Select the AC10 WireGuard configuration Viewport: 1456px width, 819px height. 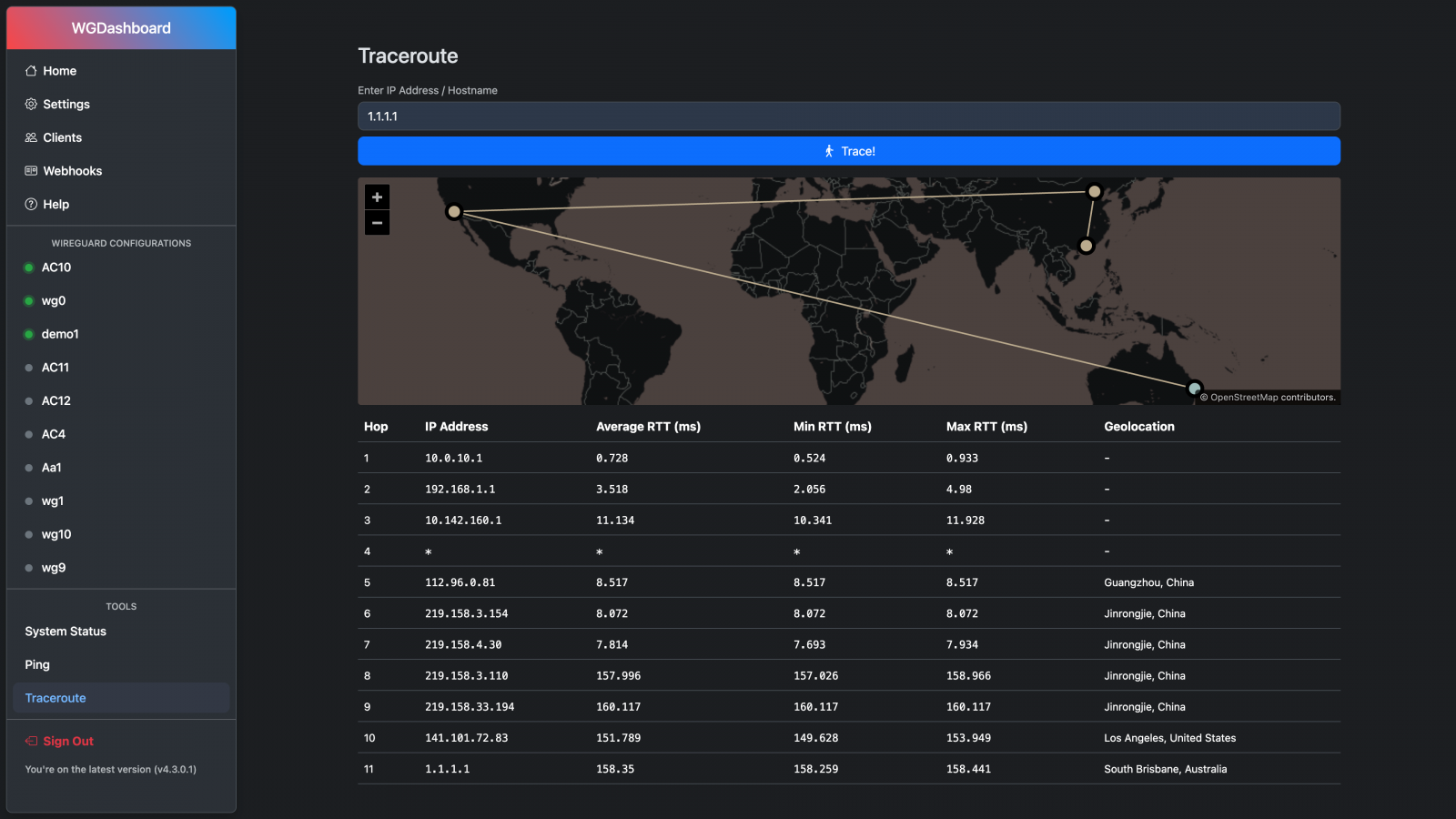point(56,268)
